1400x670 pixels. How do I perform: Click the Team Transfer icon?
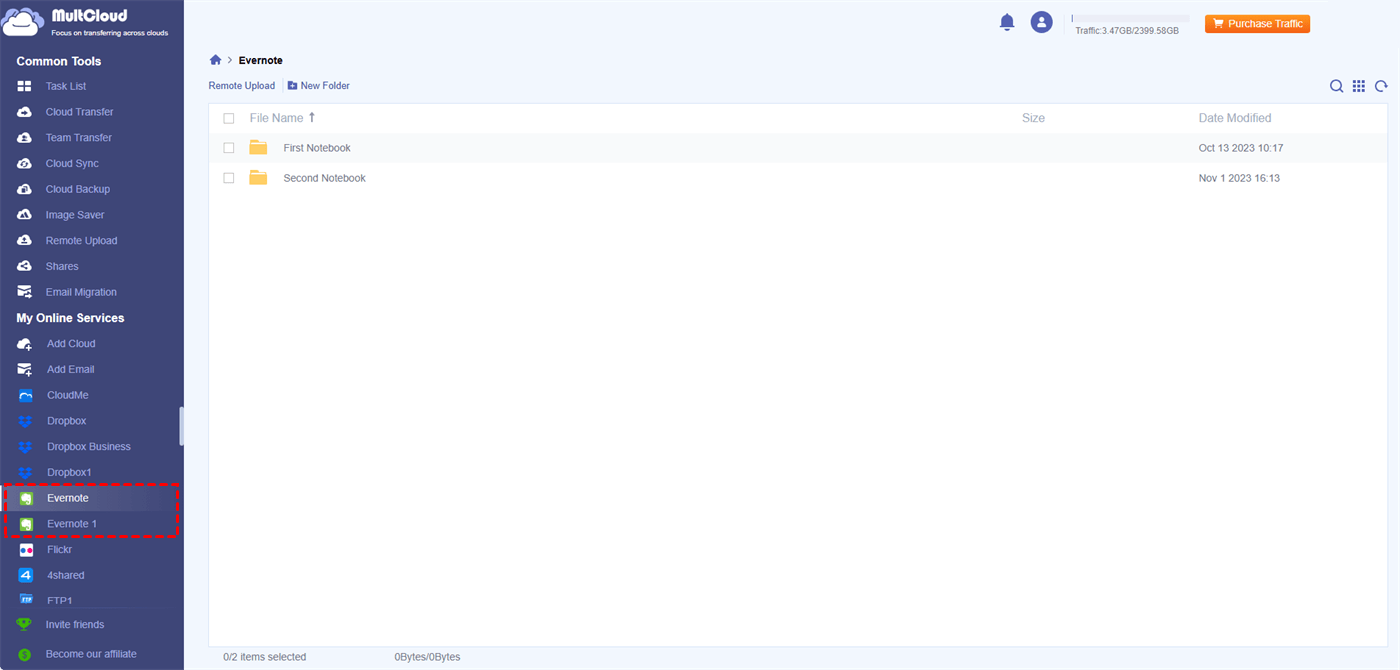pos(25,138)
